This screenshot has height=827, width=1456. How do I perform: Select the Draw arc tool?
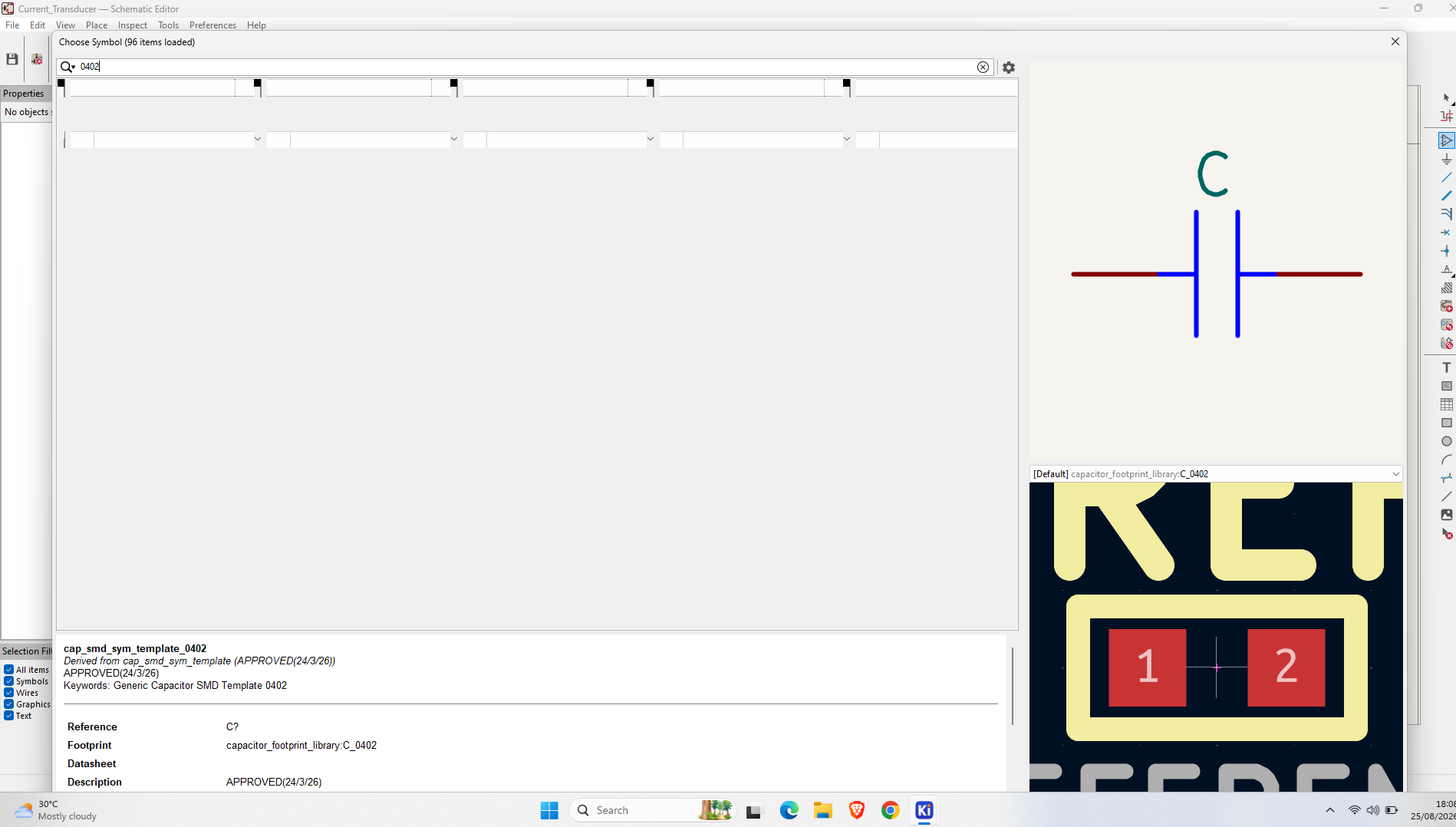tap(1446, 460)
